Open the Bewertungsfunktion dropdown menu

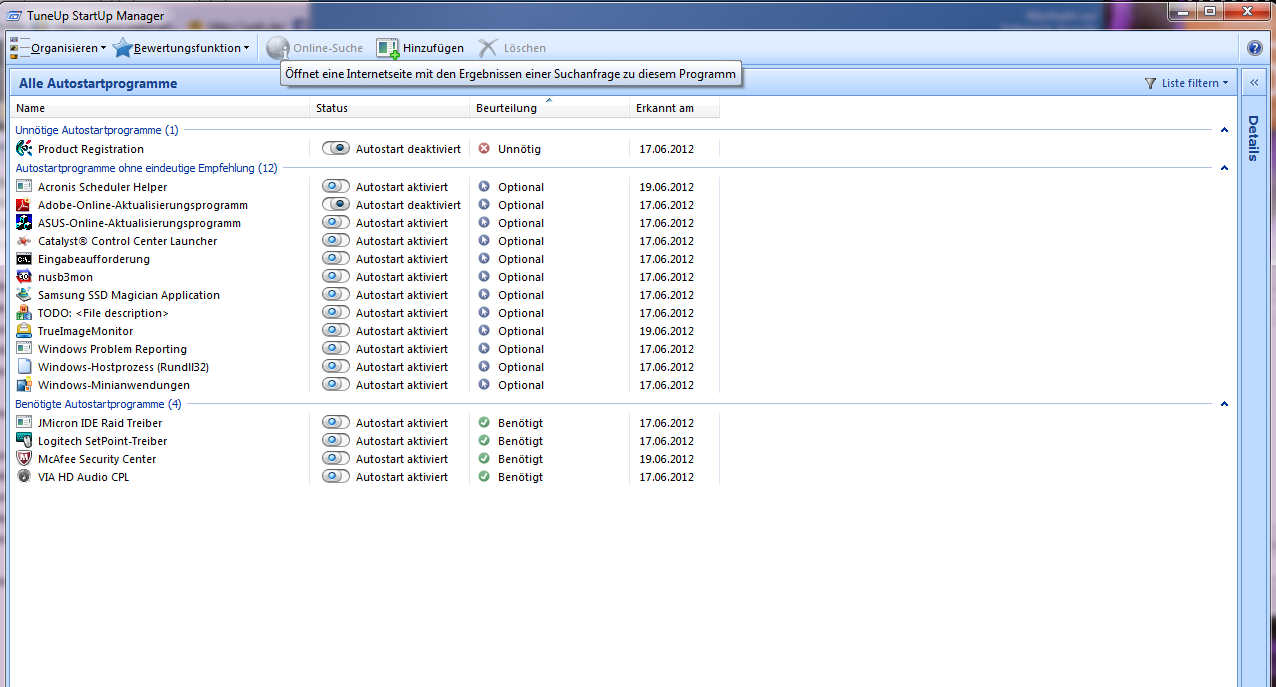181,48
